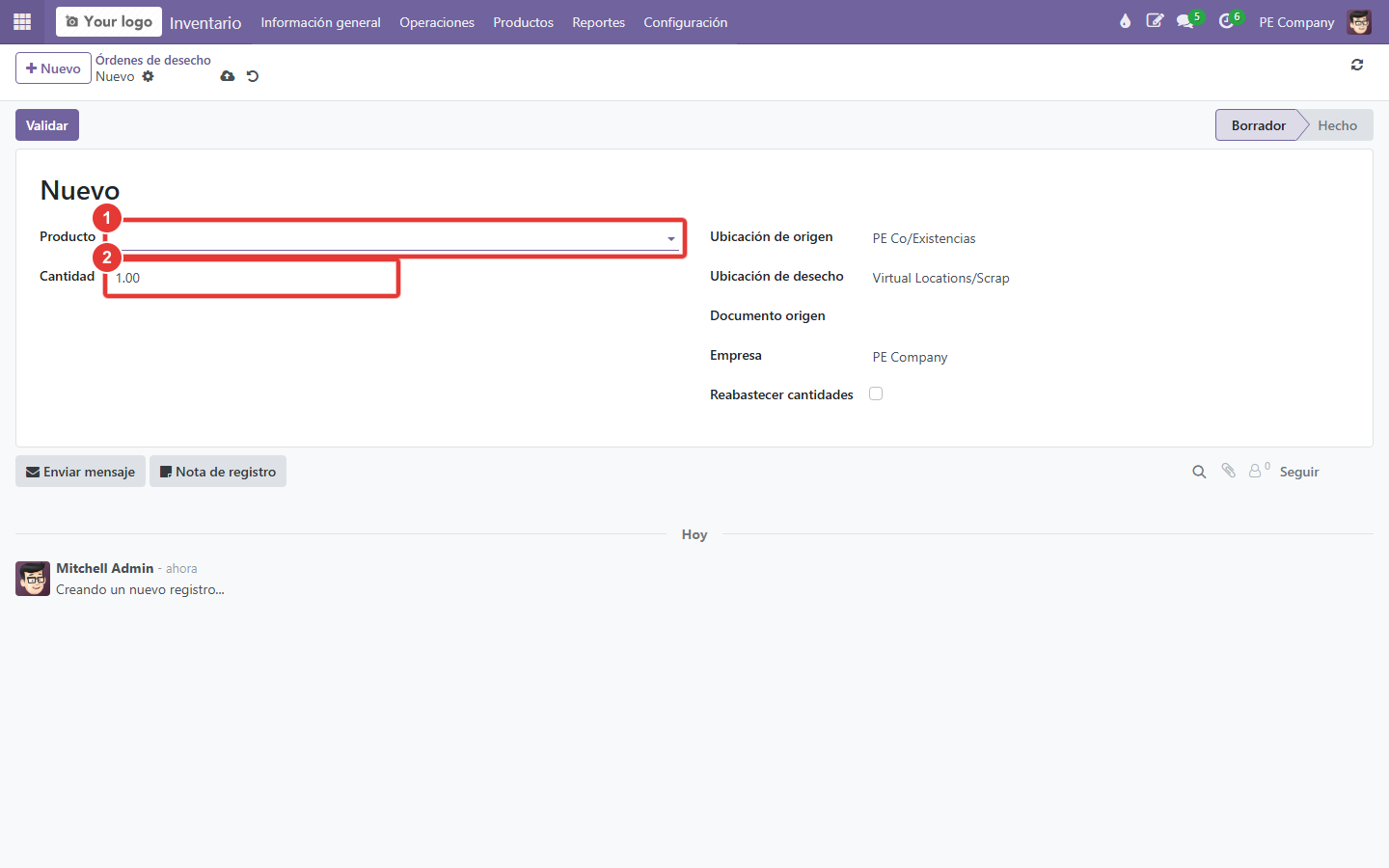Toggle the Reabastecer cantidades checkbox
Viewport: 1389px width, 868px height.
point(876,393)
